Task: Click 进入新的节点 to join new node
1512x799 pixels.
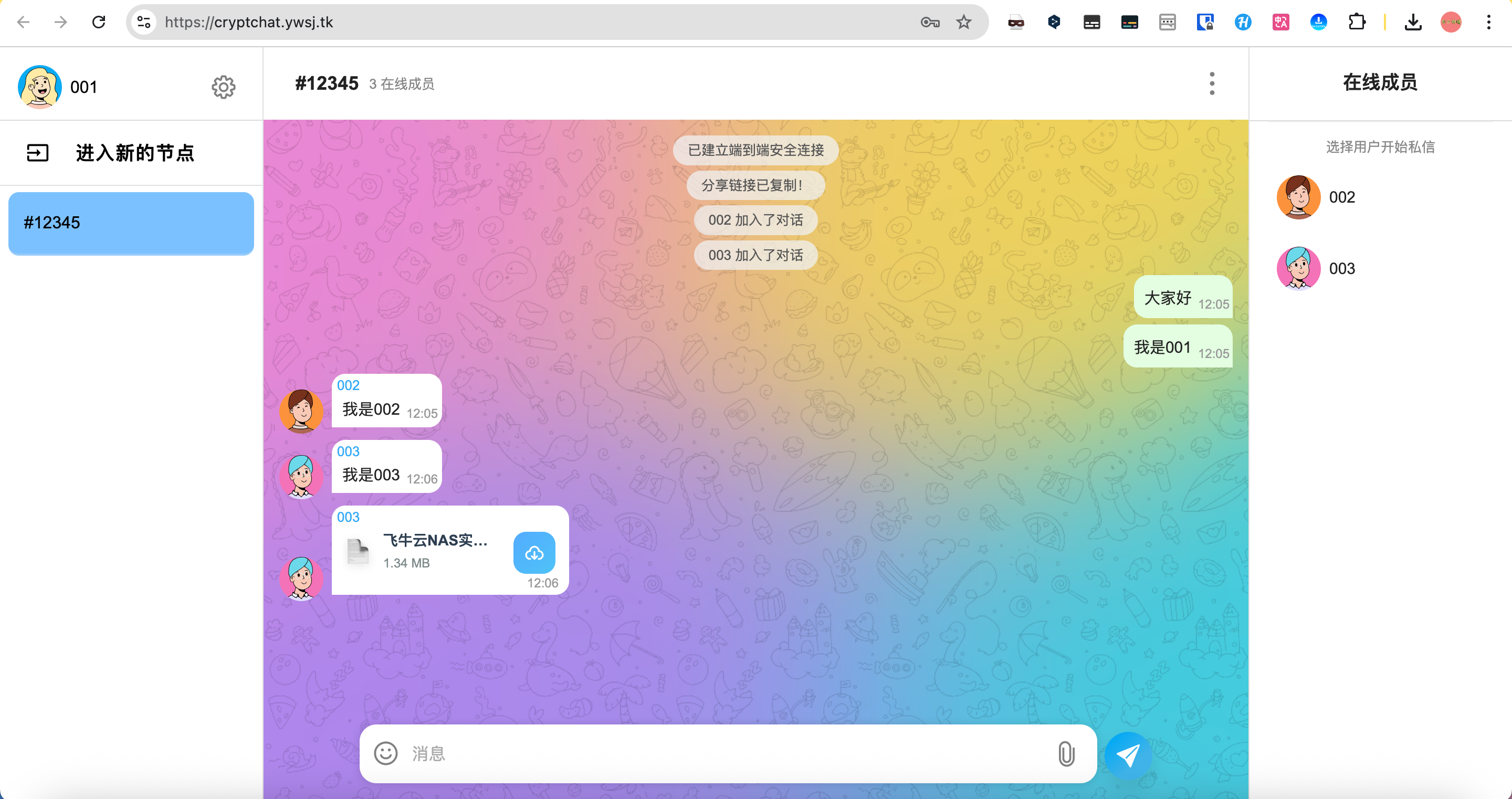Action: [135, 153]
